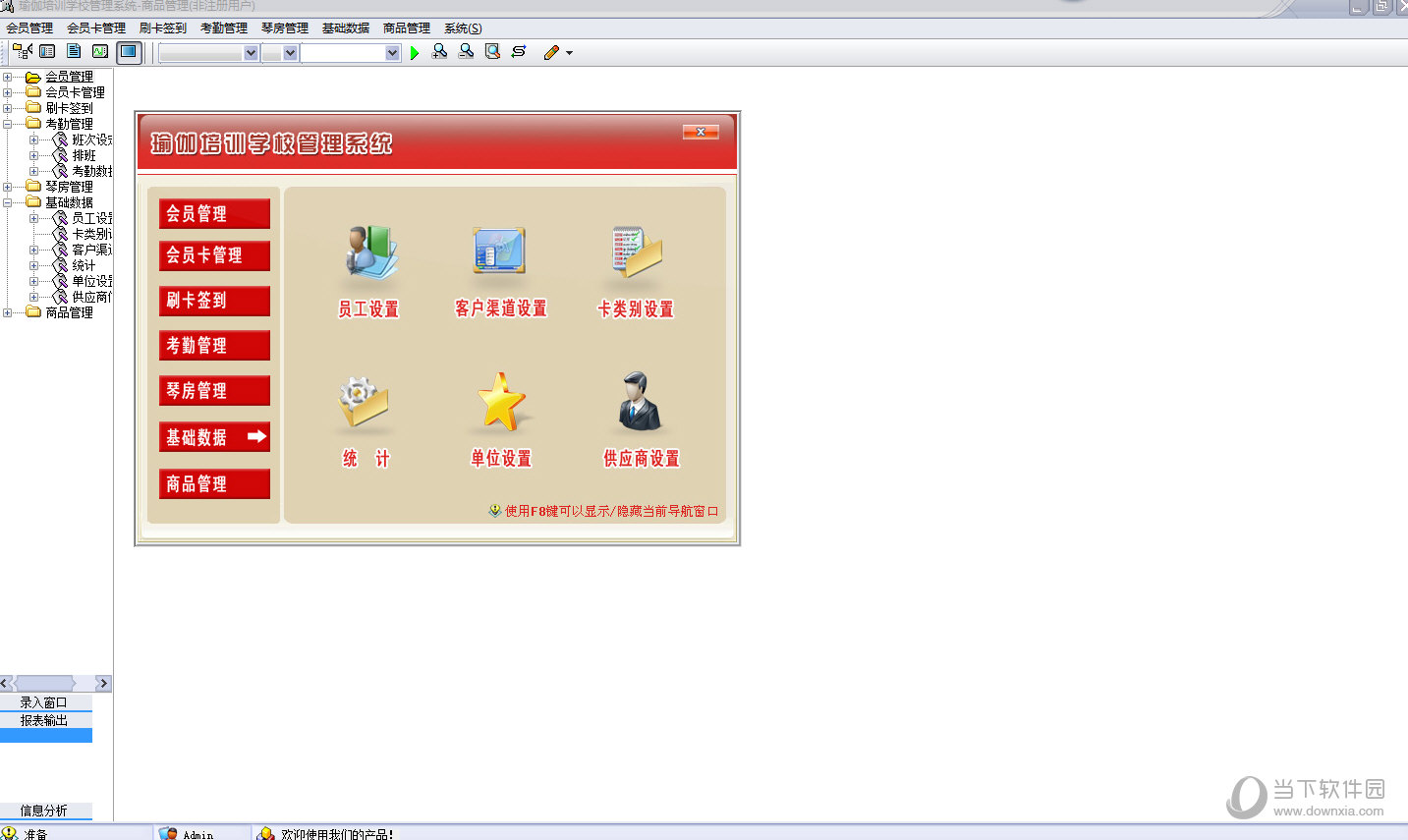Click the red 会员卡管理 button in the navigation window
The image size is (1408, 840).
tap(214, 255)
